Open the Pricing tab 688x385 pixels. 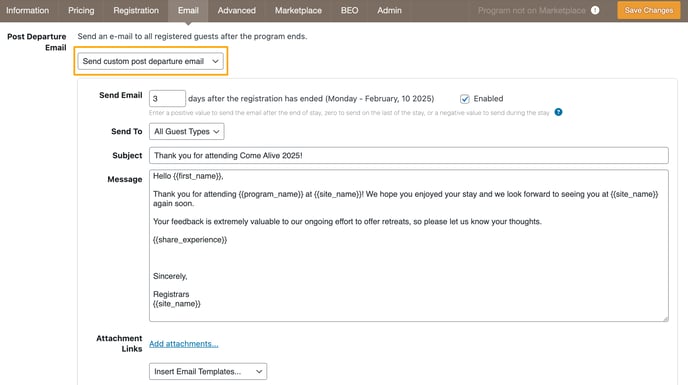[81, 11]
